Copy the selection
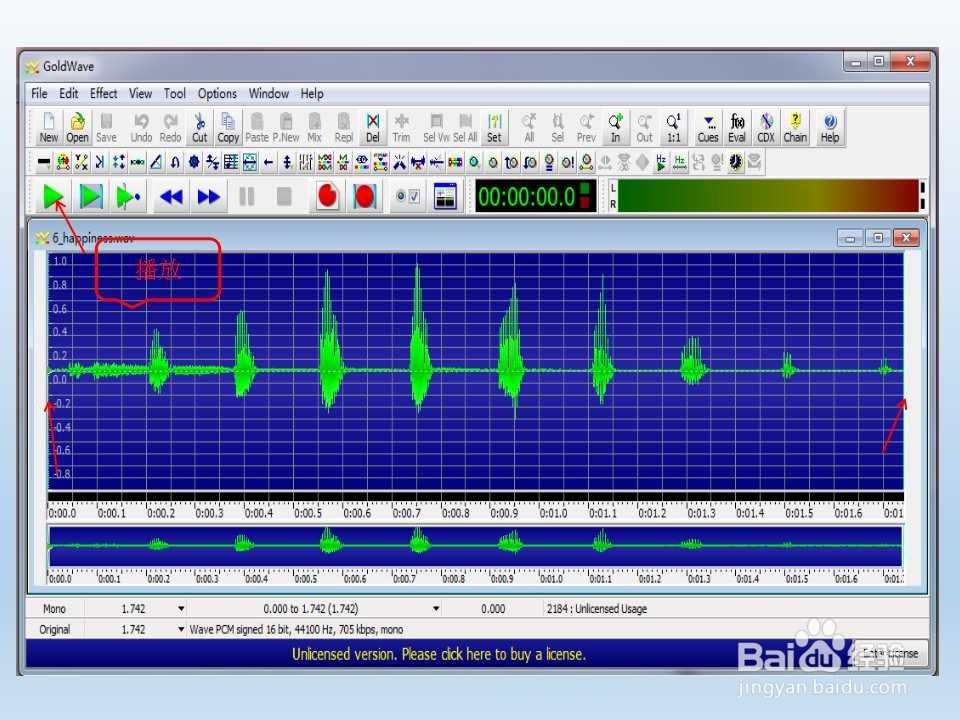Viewport: 960px width, 720px height. click(228, 128)
